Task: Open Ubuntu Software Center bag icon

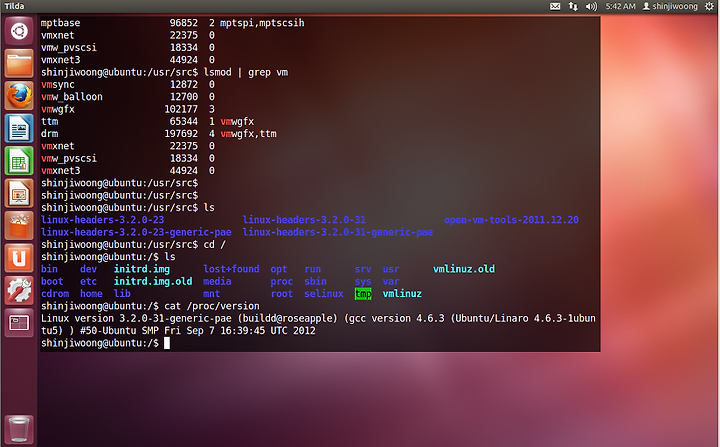Action: coord(19,226)
